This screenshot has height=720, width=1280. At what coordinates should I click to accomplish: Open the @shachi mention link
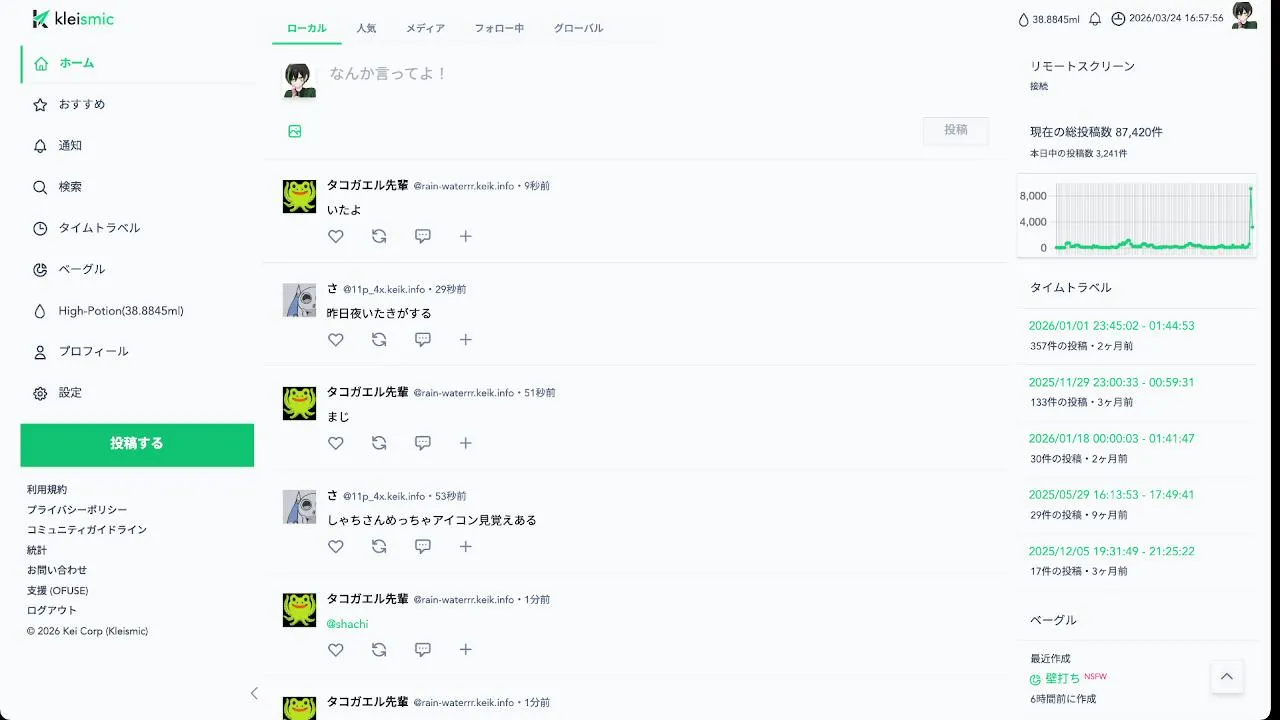click(347, 624)
